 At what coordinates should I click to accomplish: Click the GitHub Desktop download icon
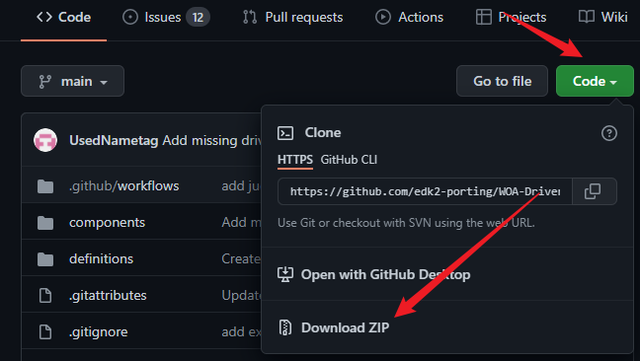tap(285, 274)
